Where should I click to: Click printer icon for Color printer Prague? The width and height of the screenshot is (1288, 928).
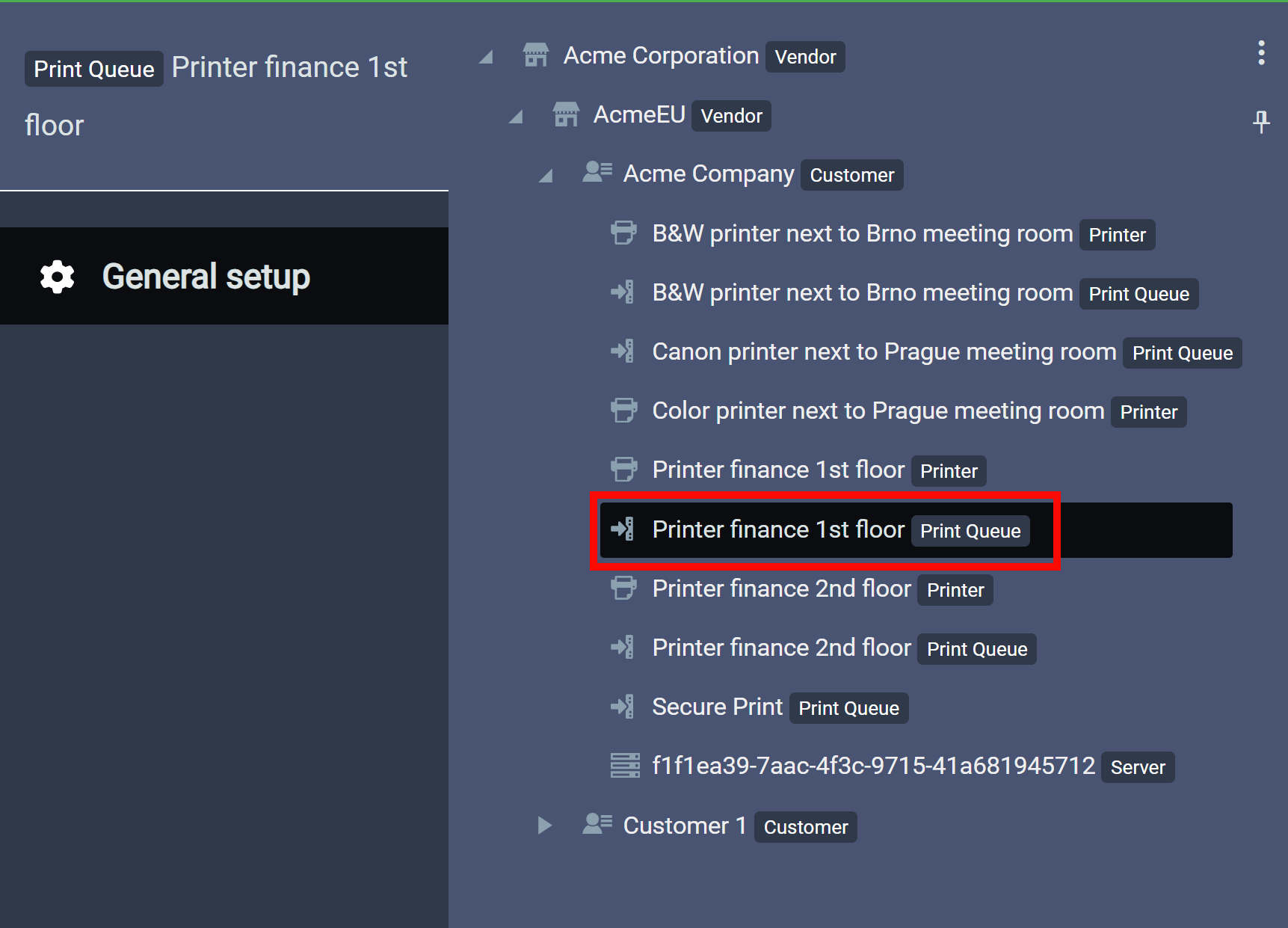click(x=623, y=411)
